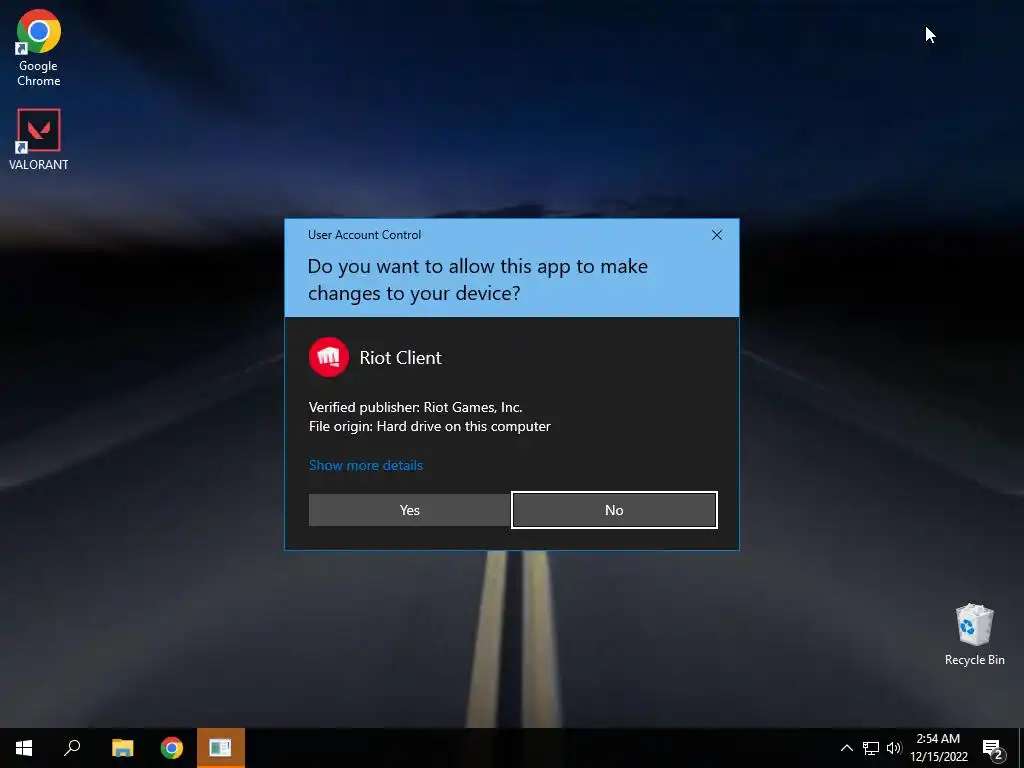Open the Action Center notifications
This screenshot has width=1024, height=768.
993,748
